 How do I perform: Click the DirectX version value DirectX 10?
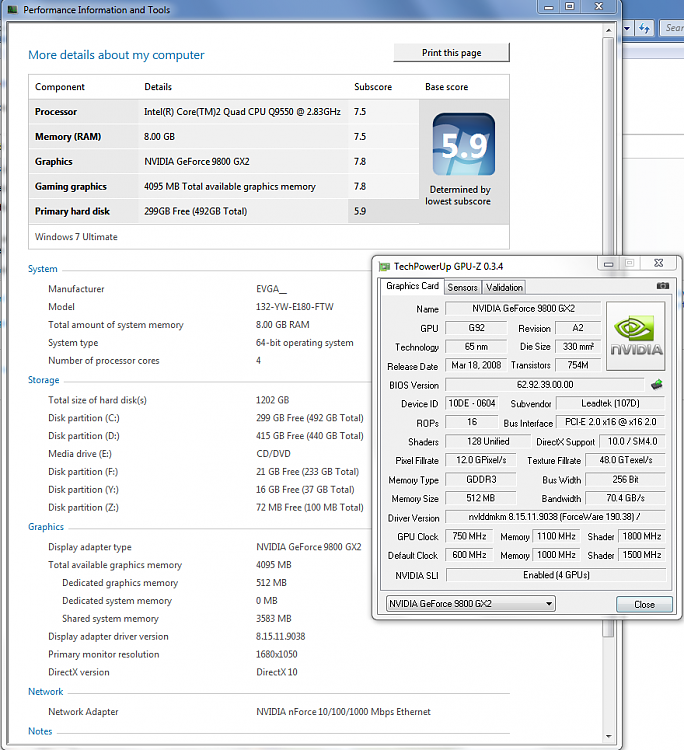pyautogui.click(x=276, y=672)
